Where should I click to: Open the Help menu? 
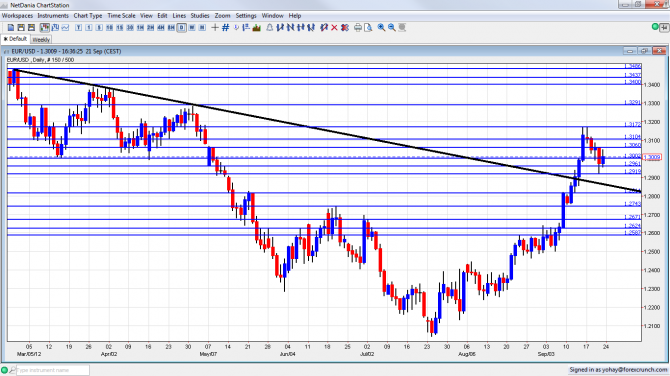[294, 15]
